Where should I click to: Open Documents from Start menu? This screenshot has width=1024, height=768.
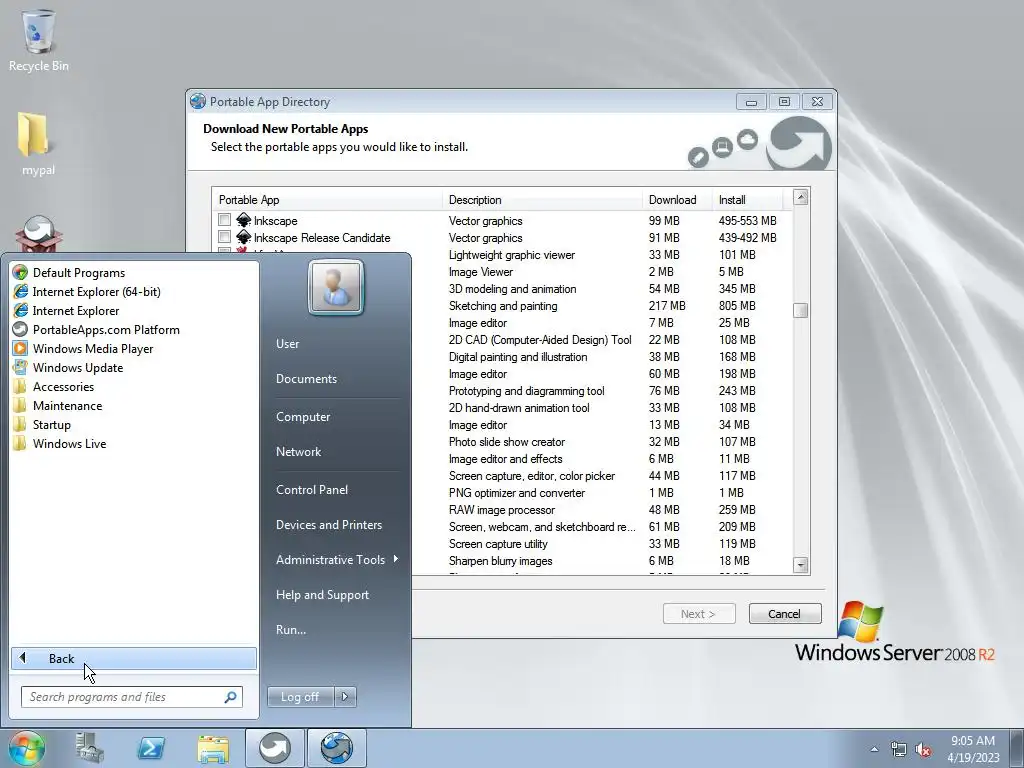(306, 379)
